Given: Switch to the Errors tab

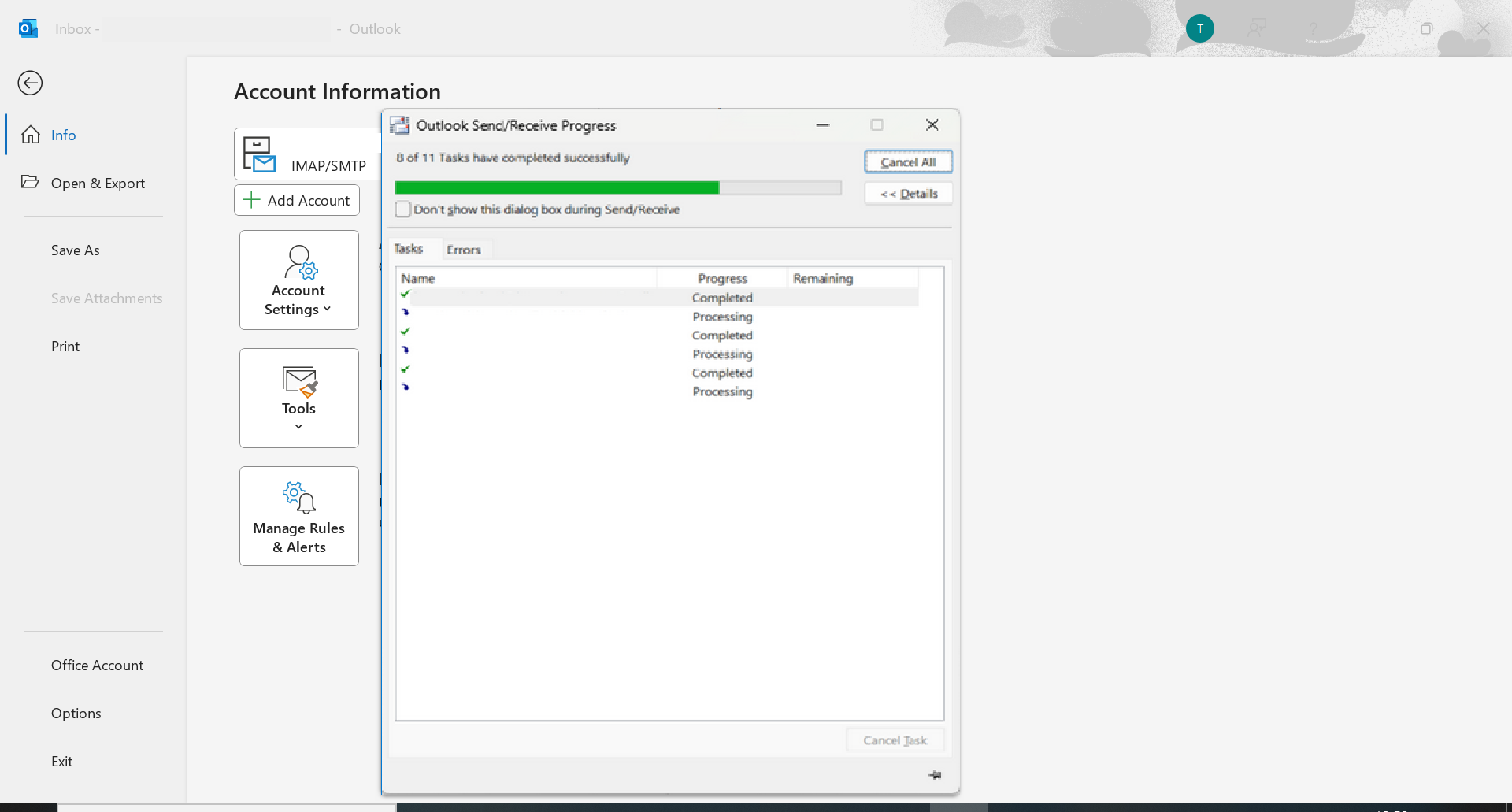Looking at the screenshot, I should pyautogui.click(x=464, y=249).
